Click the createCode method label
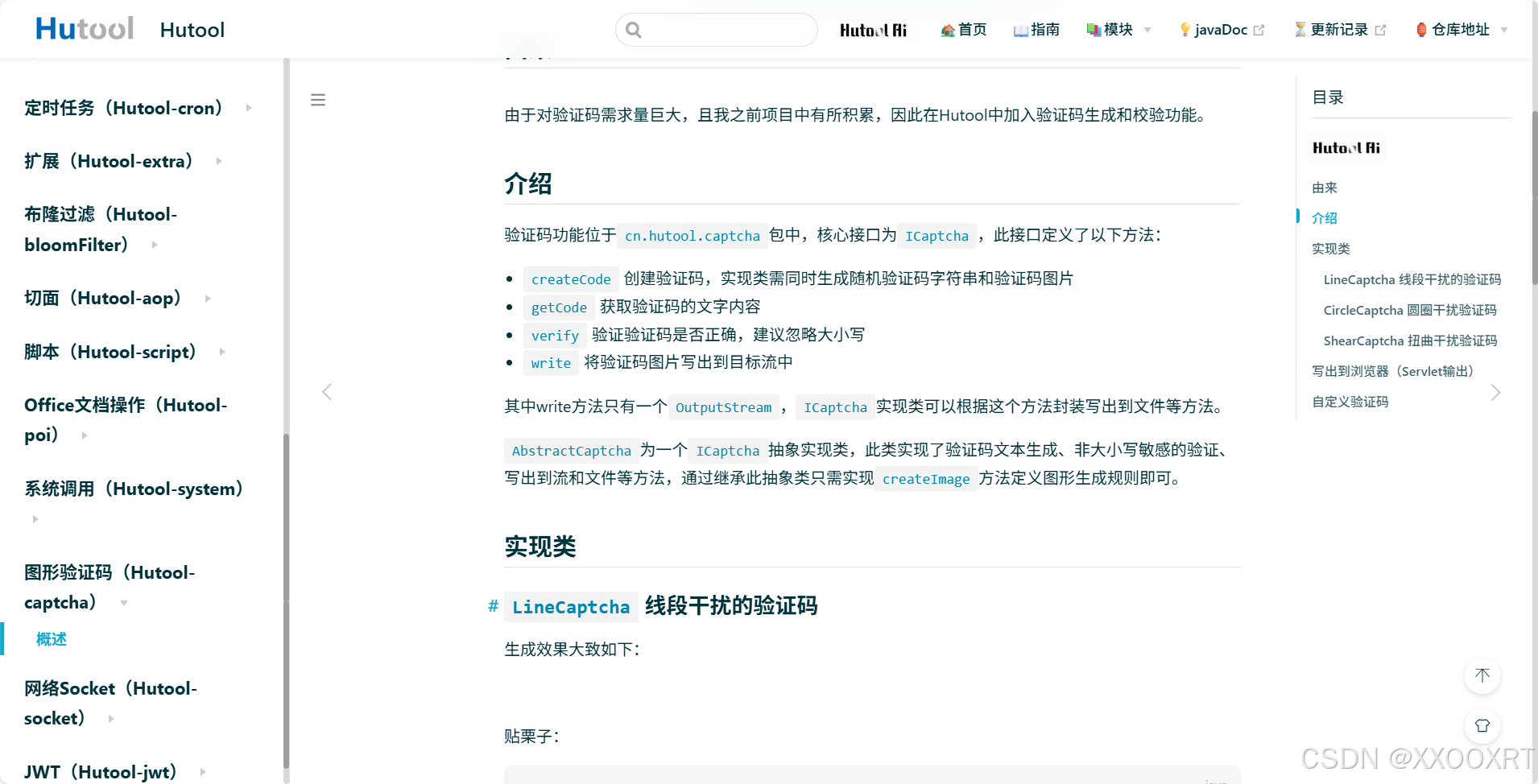This screenshot has width=1538, height=784. click(571, 279)
